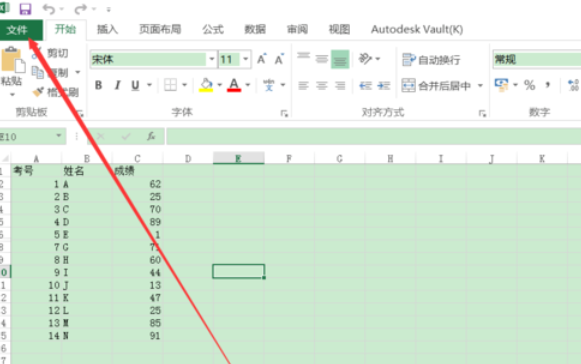Open the 常规 number format dropdown
Screen dimensions: 581x364
(537, 59)
